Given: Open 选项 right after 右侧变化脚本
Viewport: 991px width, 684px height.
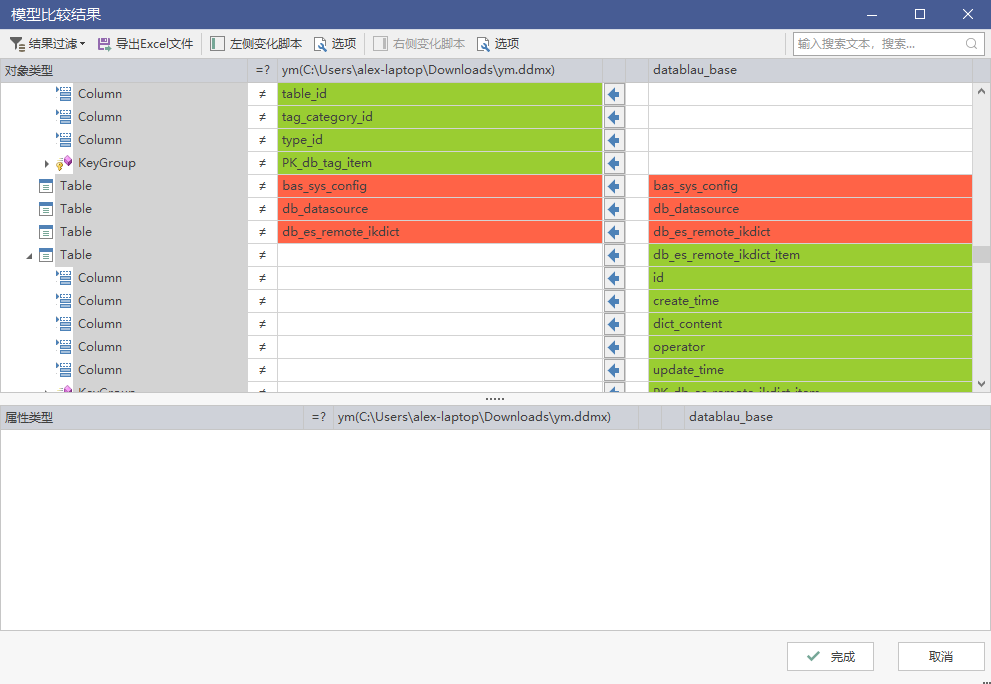Looking at the screenshot, I should [498, 44].
